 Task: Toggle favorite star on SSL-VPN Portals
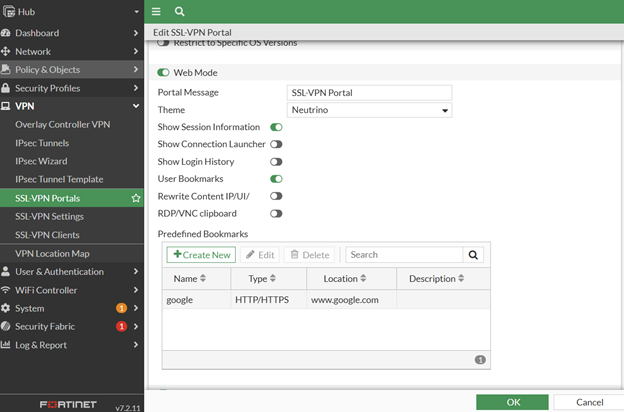click(x=136, y=198)
